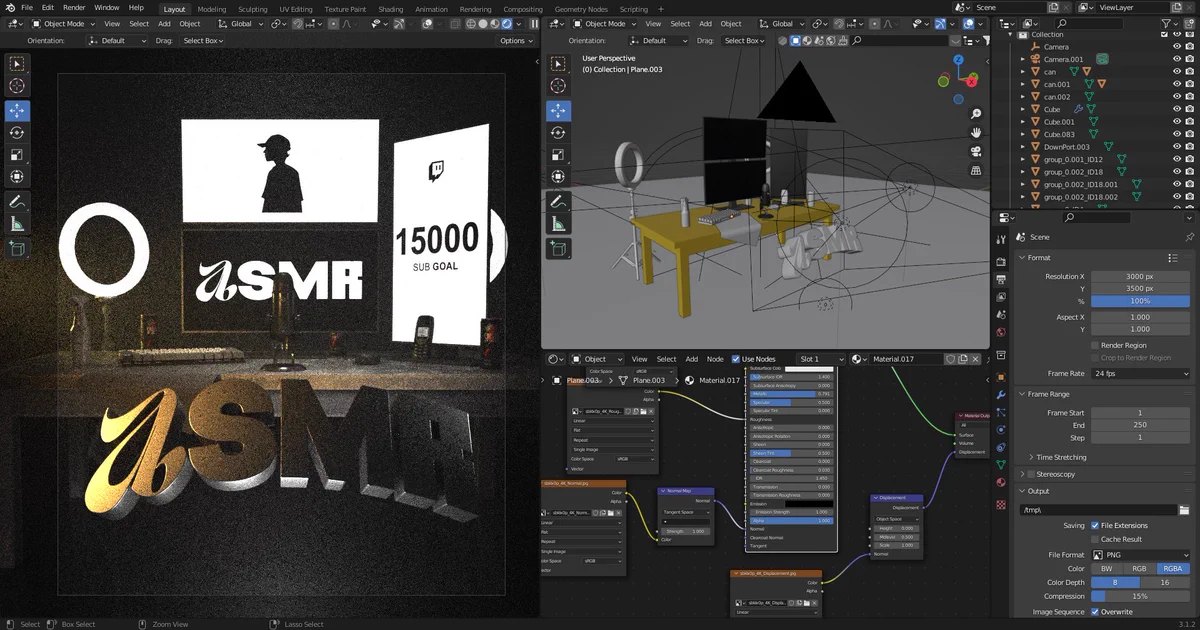Select the Select Box tool in left viewport
This screenshot has height=630, width=1200.
click(17, 62)
